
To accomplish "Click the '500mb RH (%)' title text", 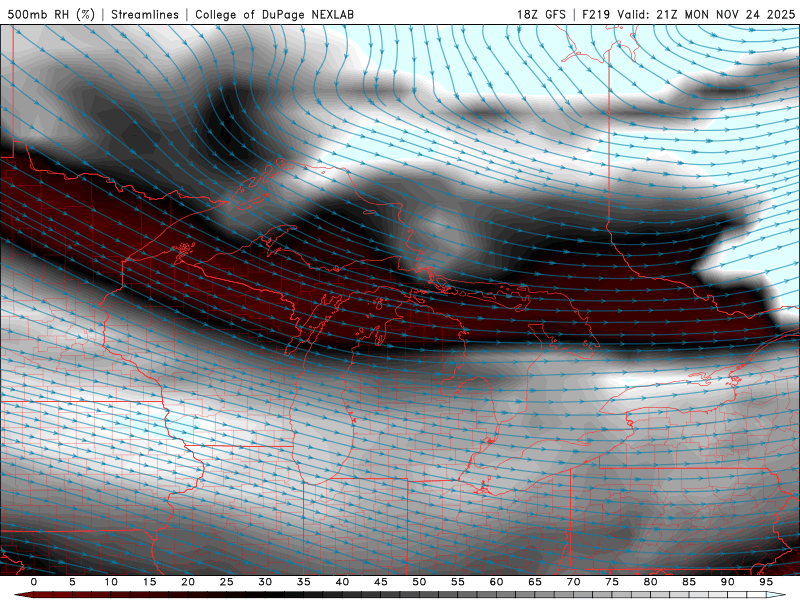I will (x=51, y=15).
